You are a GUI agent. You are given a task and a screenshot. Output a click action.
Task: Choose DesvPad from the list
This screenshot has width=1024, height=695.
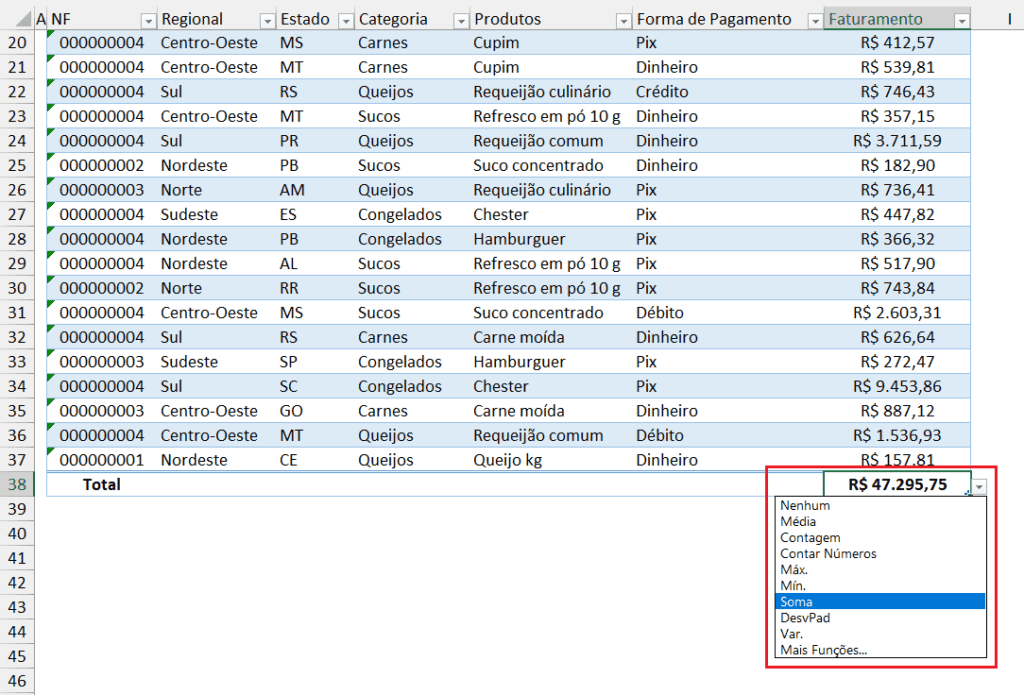click(804, 618)
